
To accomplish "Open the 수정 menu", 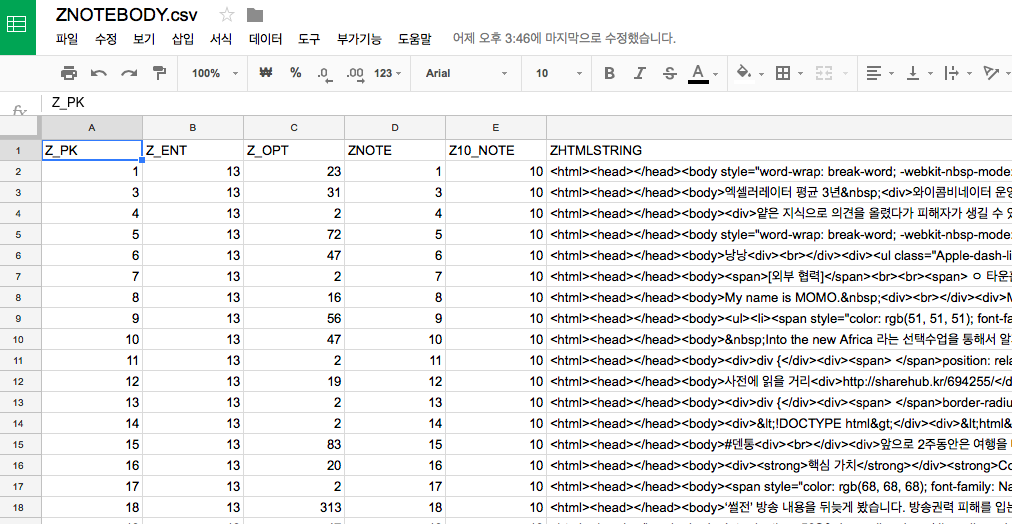I will point(106,39).
